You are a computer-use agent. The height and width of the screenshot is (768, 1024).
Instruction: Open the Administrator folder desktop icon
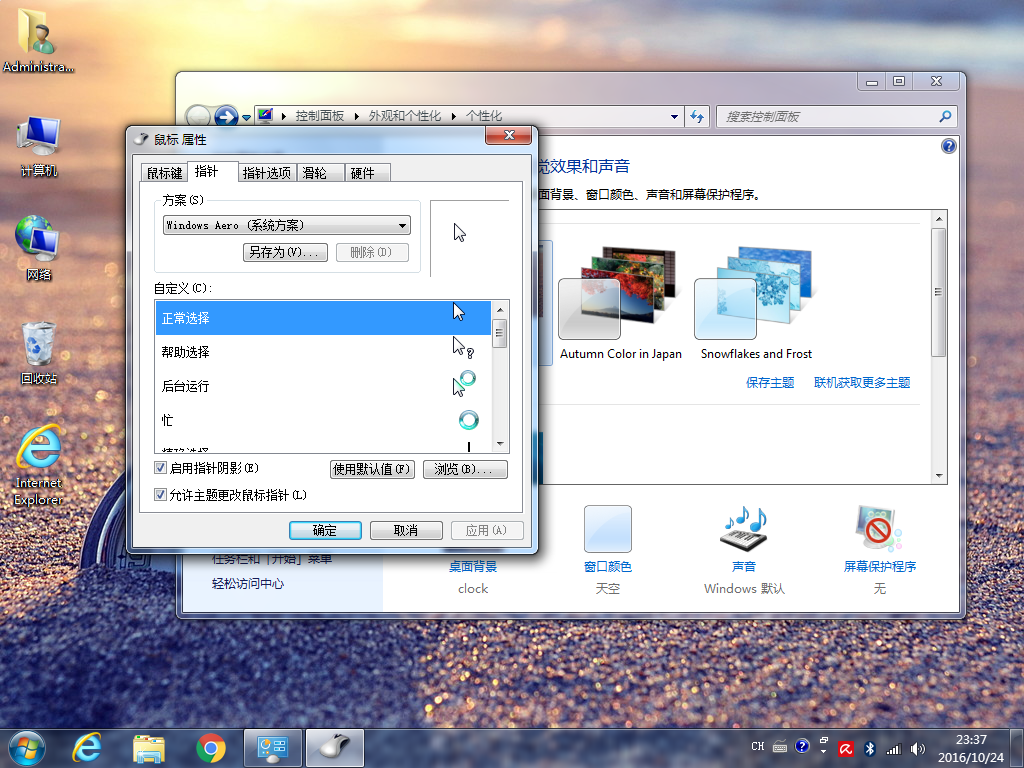click(x=38, y=40)
